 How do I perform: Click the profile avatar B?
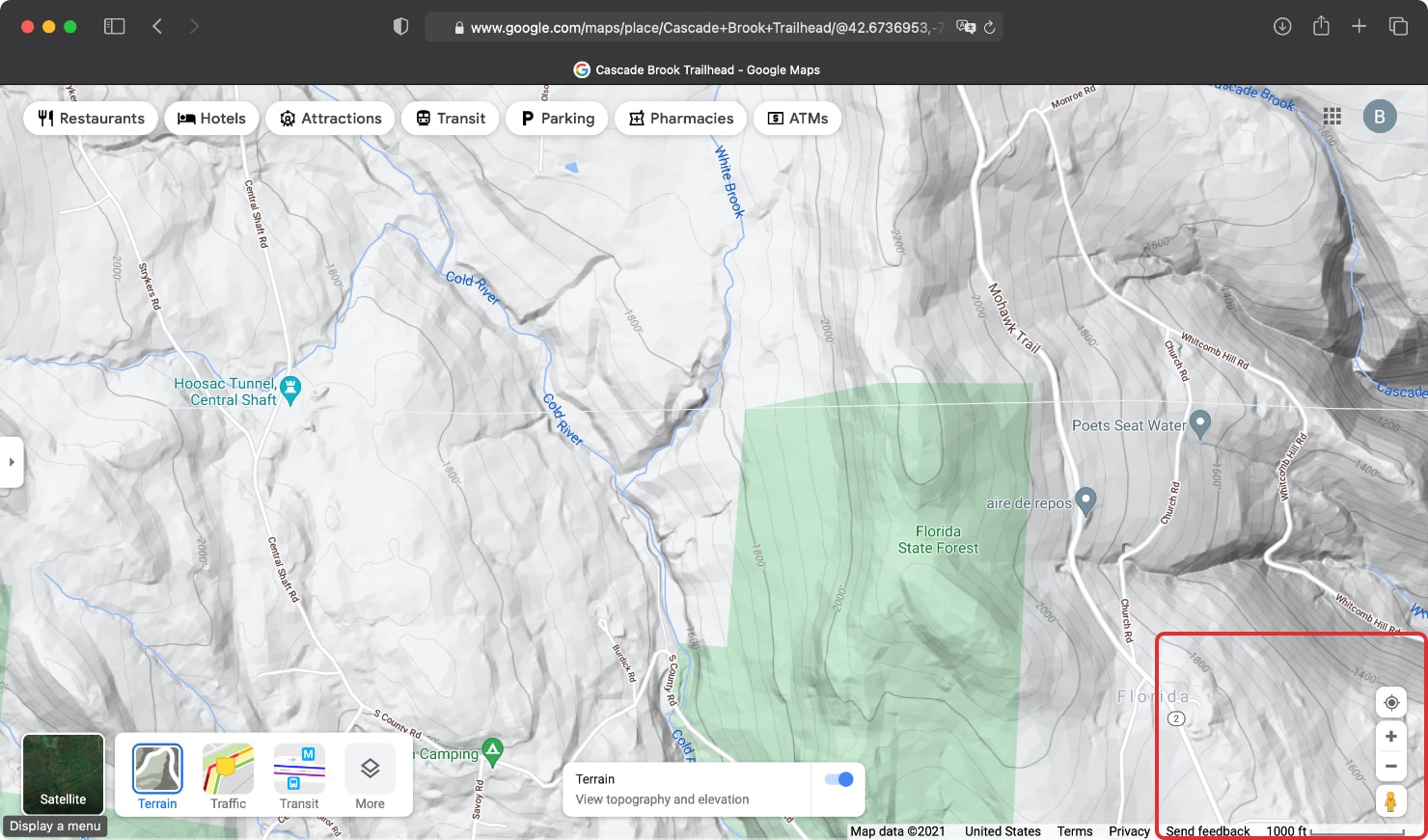1380,116
